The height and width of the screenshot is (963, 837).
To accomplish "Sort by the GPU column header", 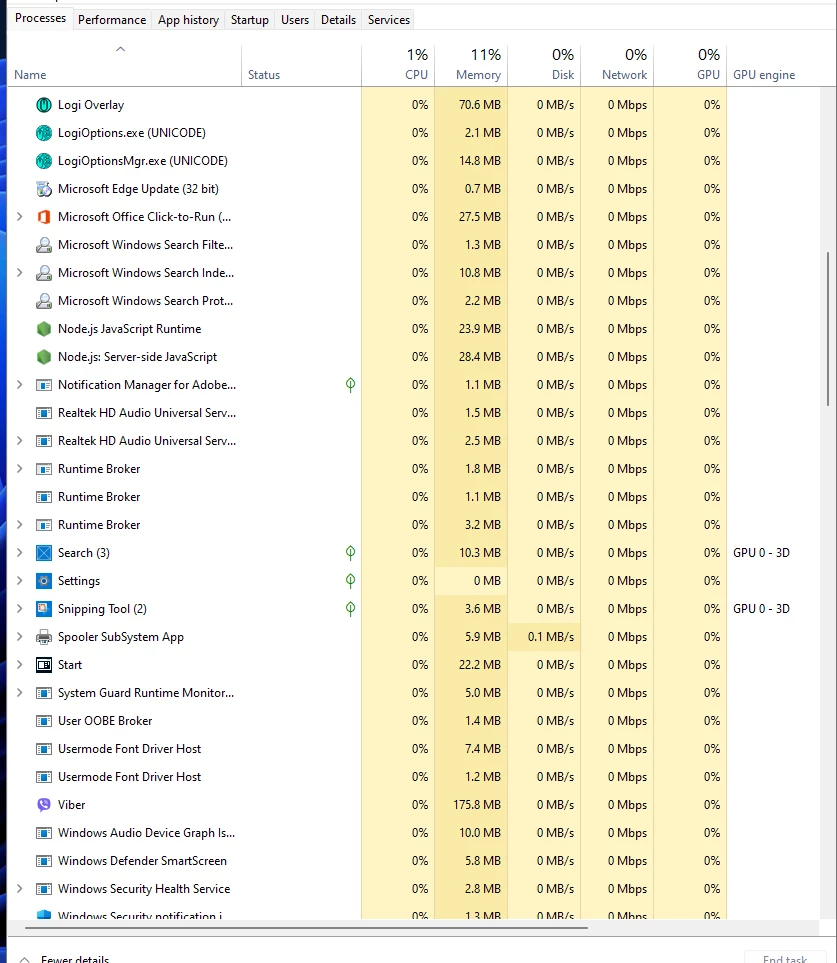I will click(x=690, y=65).
